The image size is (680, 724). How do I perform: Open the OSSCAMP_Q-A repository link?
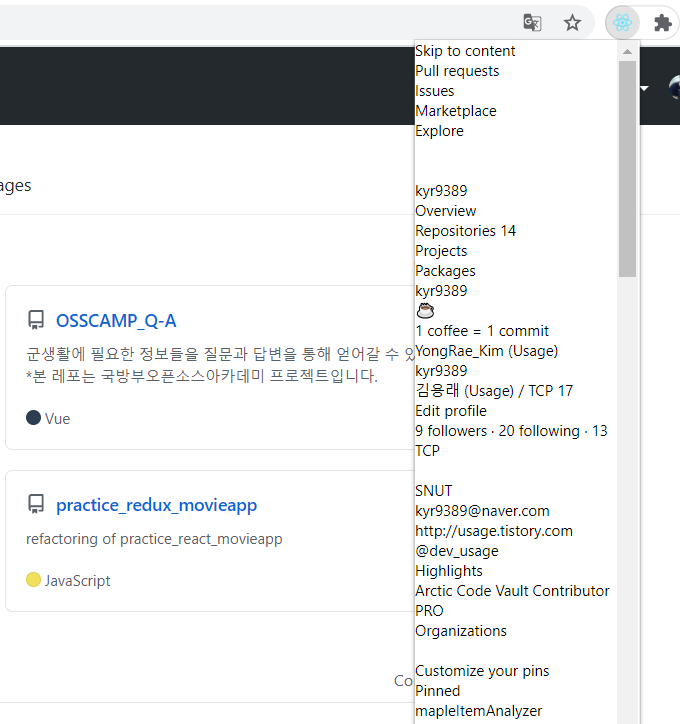(x=116, y=320)
